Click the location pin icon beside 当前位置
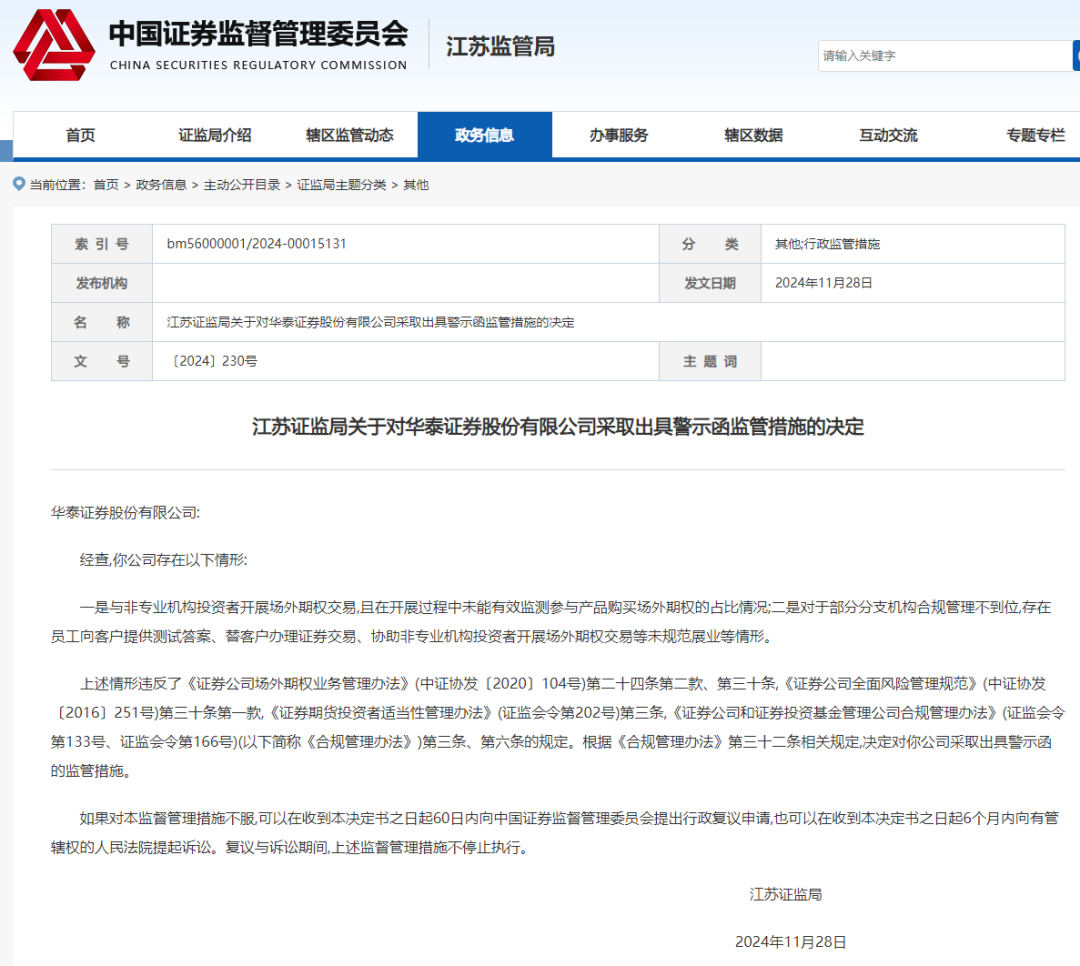The height and width of the screenshot is (966, 1080). click(19, 184)
